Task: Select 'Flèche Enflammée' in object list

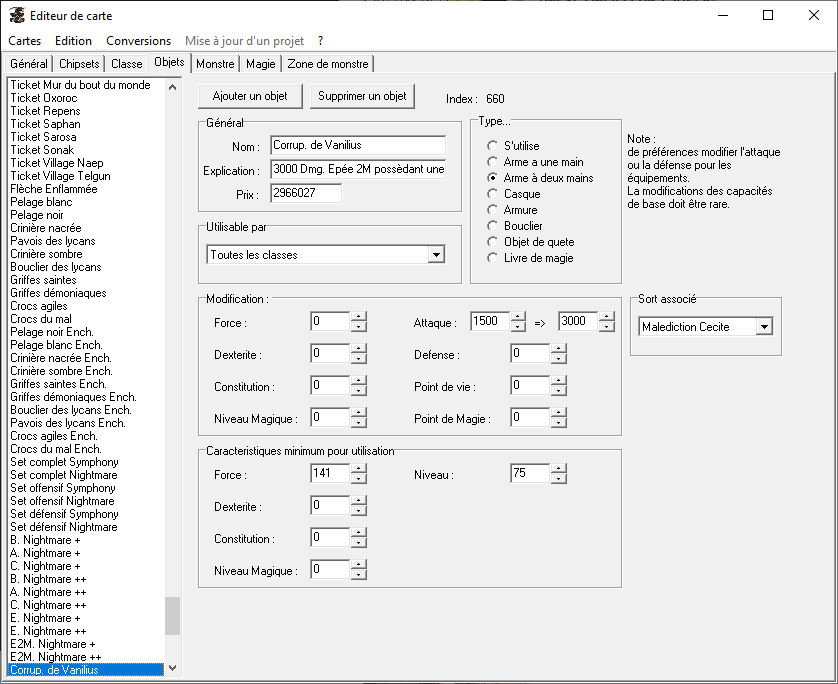Action: tap(54, 189)
